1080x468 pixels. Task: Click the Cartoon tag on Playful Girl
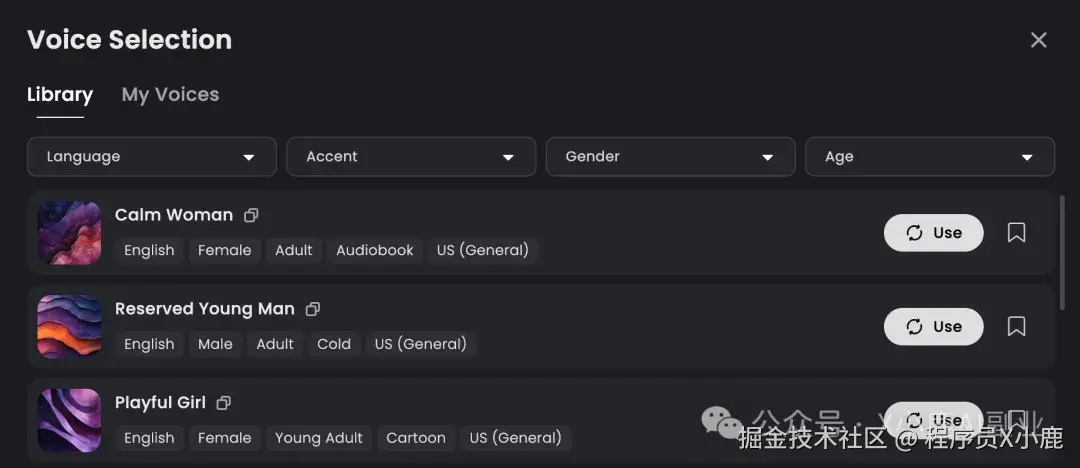point(416,438)
